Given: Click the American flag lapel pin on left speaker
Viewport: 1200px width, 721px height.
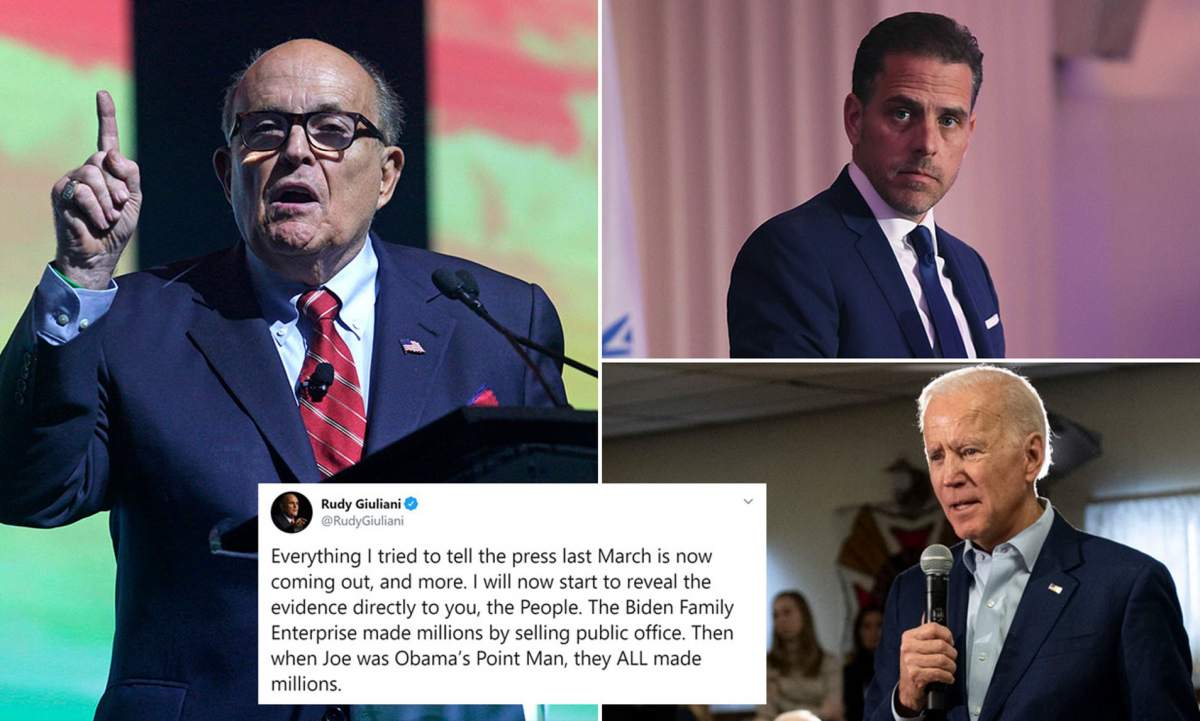Looking at the screenshot, I should (x=412, y=347).
